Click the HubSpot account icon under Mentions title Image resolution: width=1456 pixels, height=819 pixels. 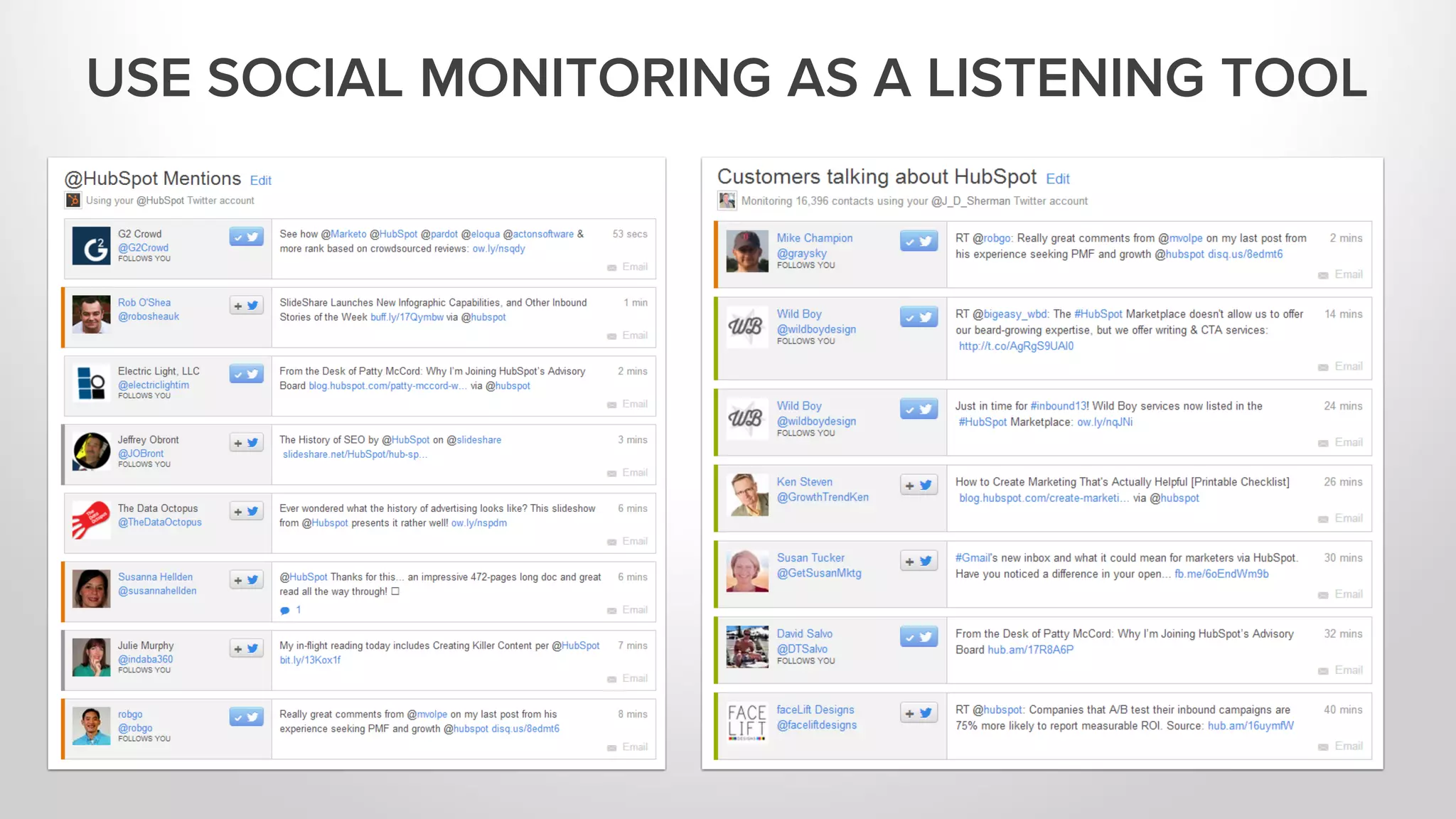point(73,200)
